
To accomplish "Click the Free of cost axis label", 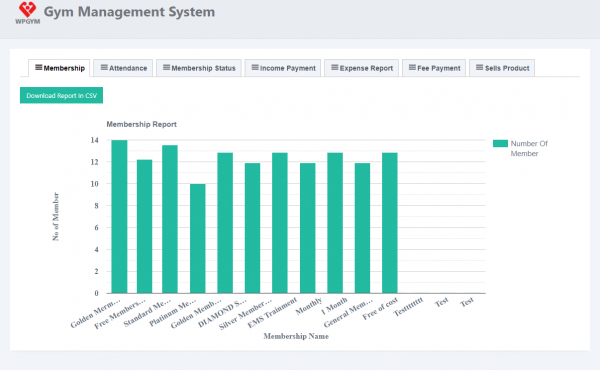I will click(380, 308).
